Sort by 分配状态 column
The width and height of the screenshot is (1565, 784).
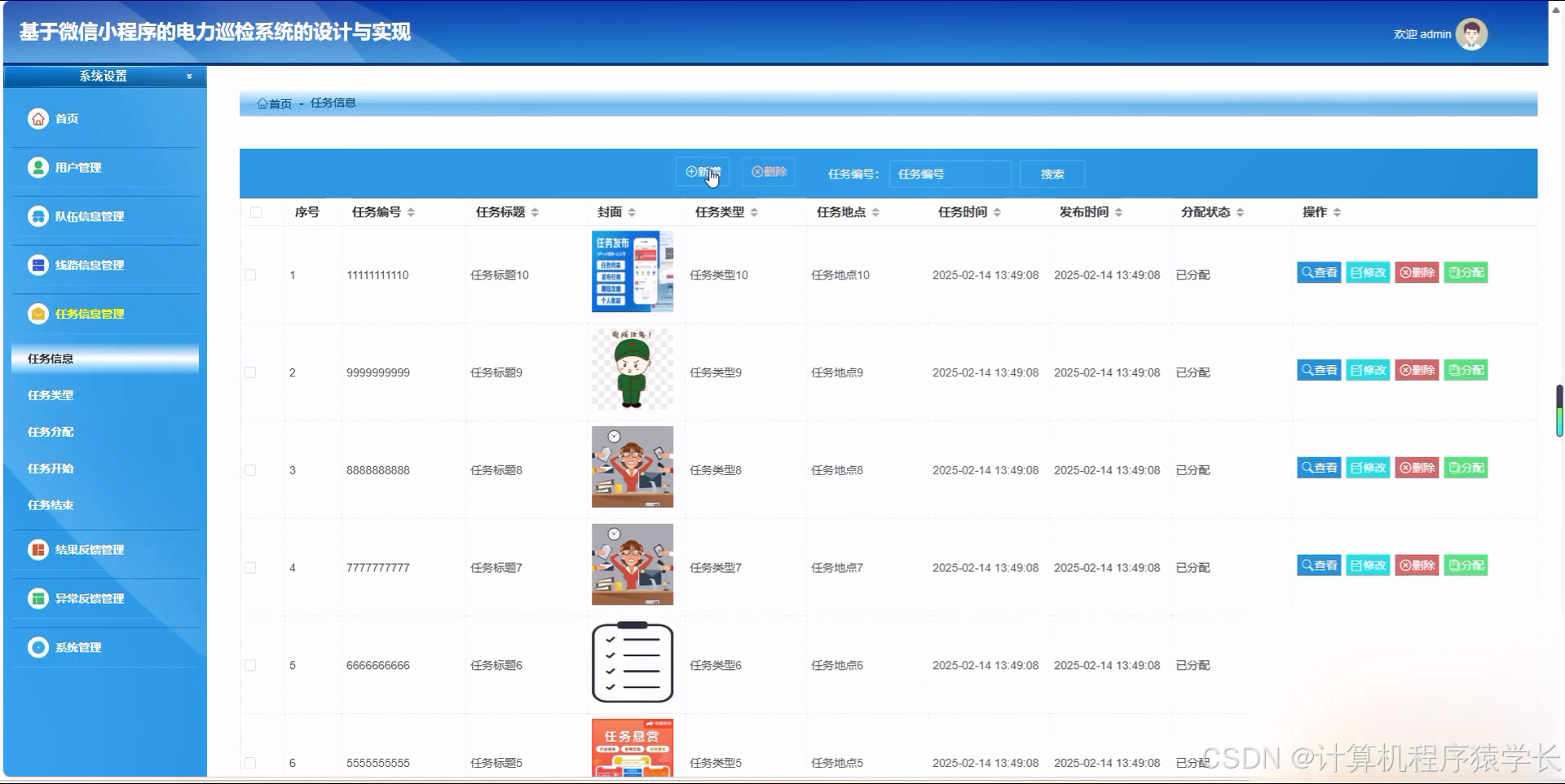(1240, 213)
